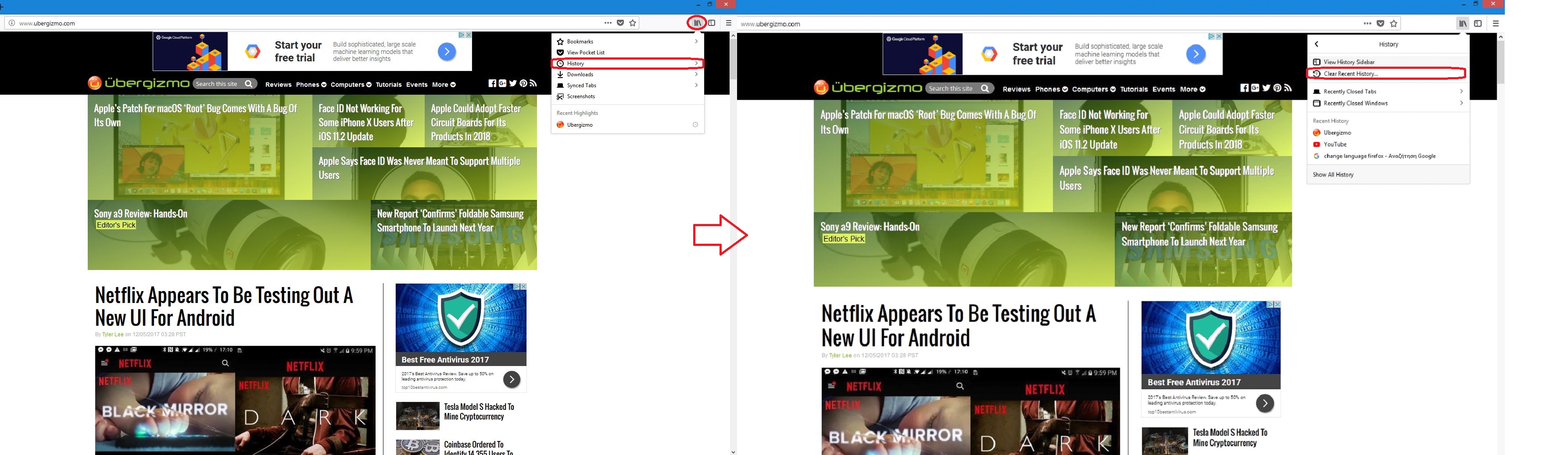Image resolution: width=1568 pixels, height=455 pixels.
Task: Open Netflix Testing New UI headline, left page
Action: [225, 306]
